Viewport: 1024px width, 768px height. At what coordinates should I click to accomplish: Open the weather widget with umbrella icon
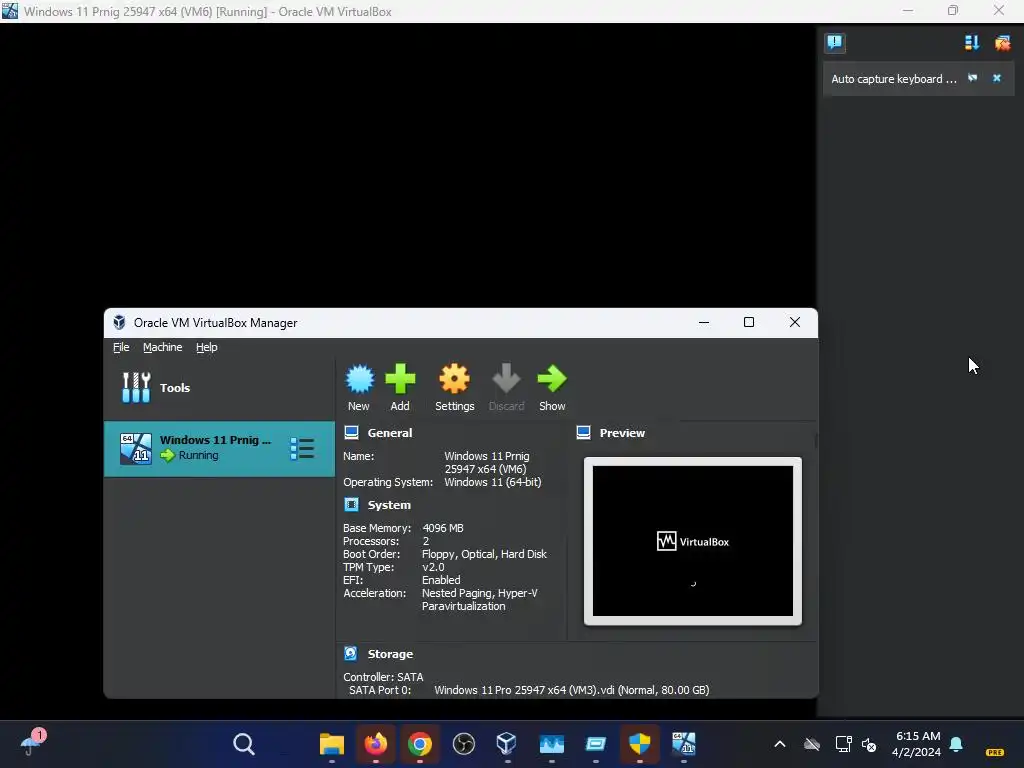pos(33,743)
